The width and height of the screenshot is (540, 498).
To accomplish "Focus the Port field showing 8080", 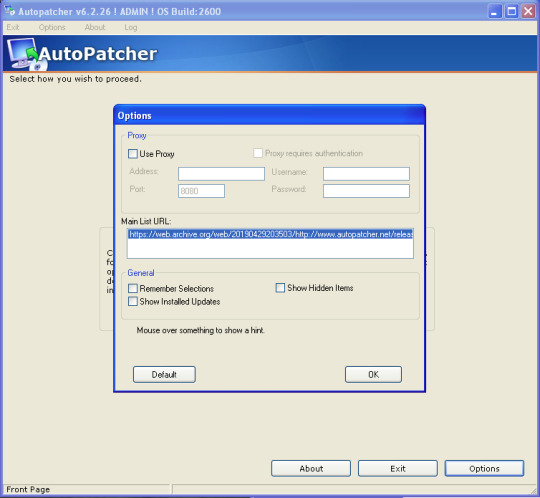I will click(201, 191).
